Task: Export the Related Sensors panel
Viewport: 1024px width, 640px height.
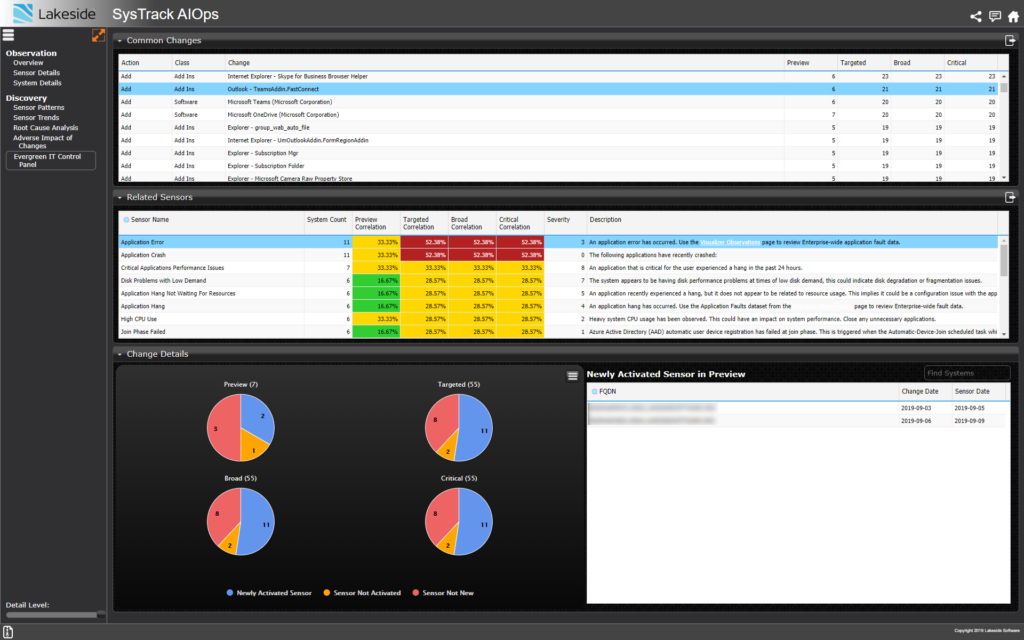Action: 1010,197
